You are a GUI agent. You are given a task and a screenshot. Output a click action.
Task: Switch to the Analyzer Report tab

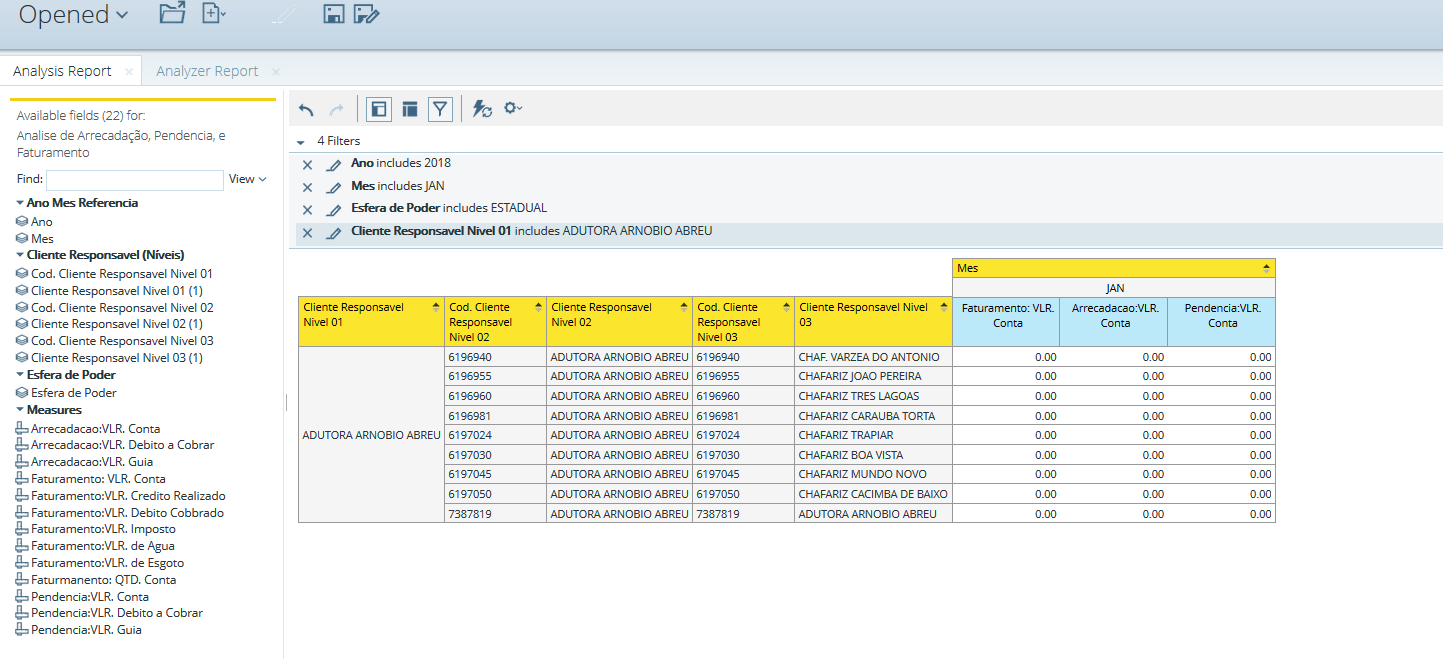coord(207,71)
